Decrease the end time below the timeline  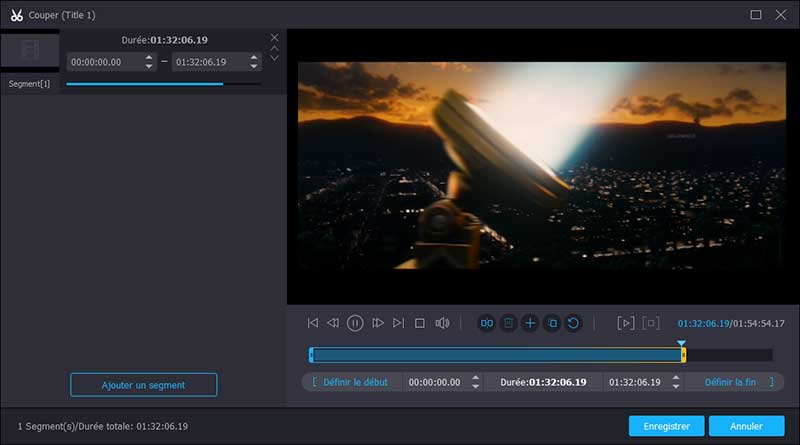click(x=677, y=386)
